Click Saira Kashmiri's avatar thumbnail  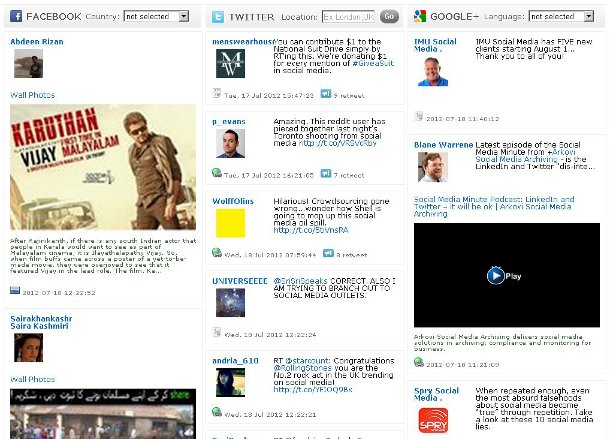(28, 348)
